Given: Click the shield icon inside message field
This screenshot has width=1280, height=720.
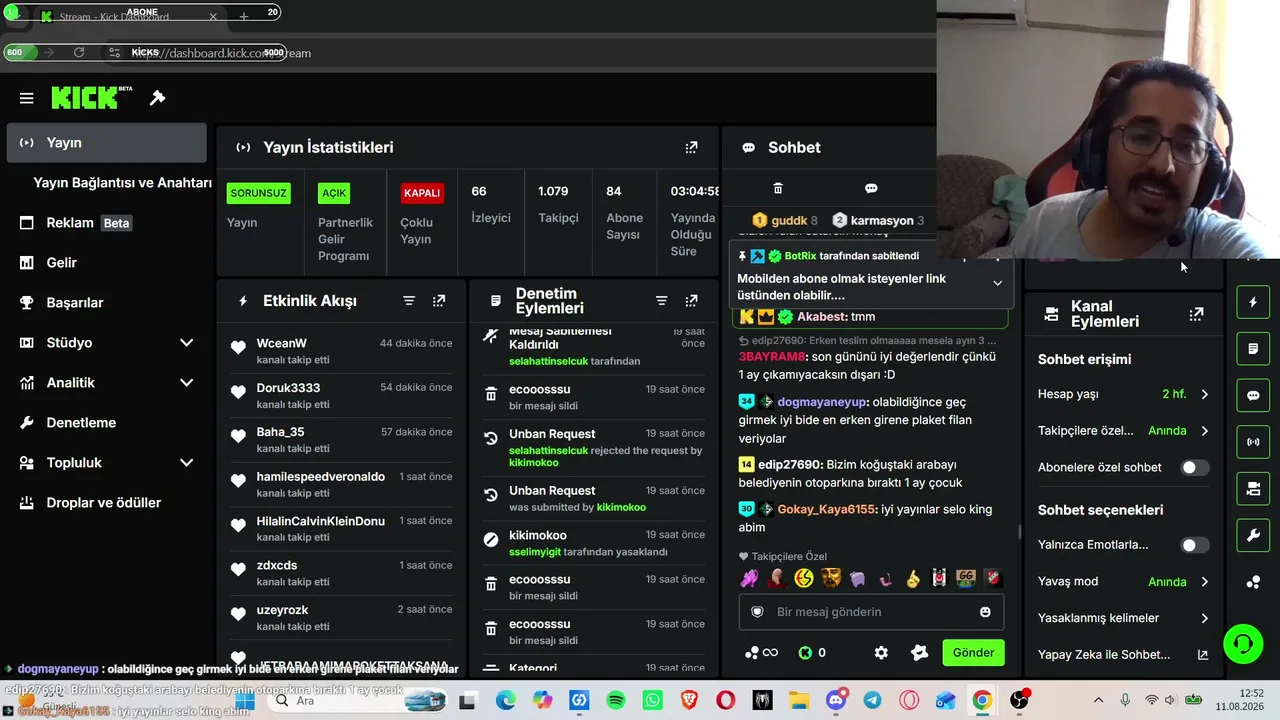Looking at the screenshot, I should tap(757, 612).
